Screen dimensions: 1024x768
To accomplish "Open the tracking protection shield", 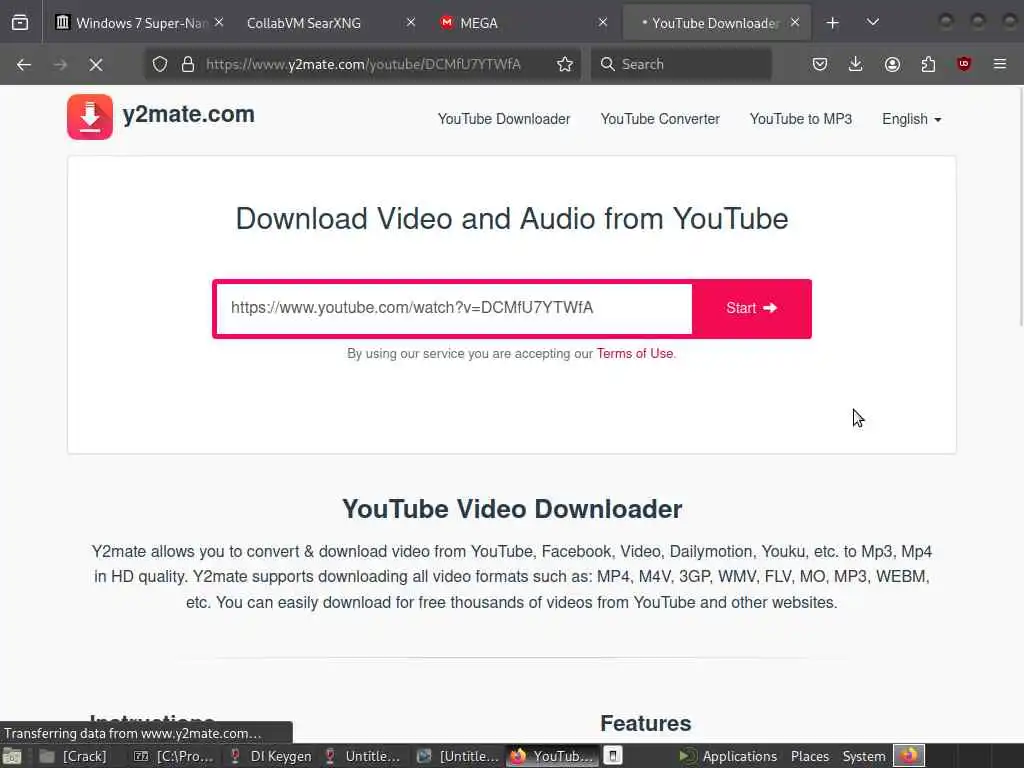I will click(160, 64).
